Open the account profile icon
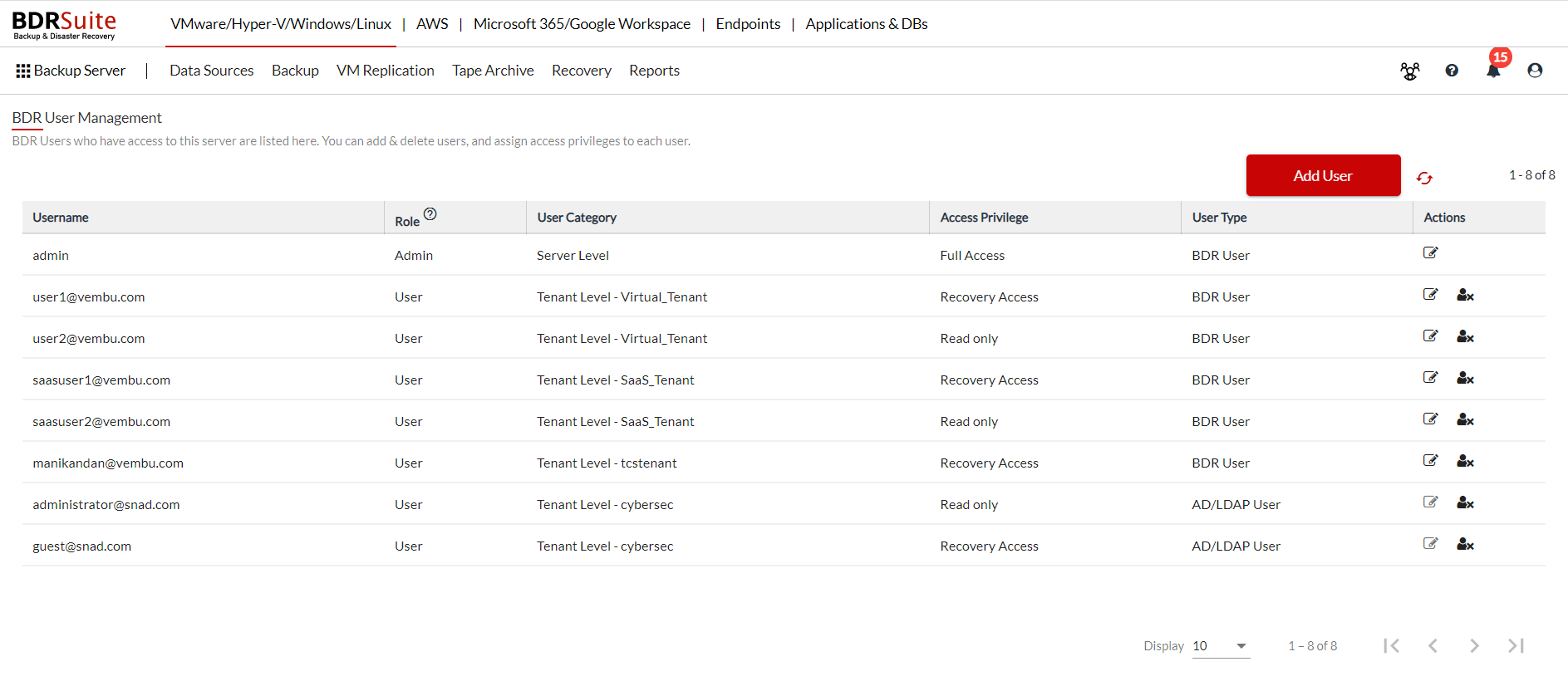Viewport: 1568px width, 686px height. point(1535,71)
